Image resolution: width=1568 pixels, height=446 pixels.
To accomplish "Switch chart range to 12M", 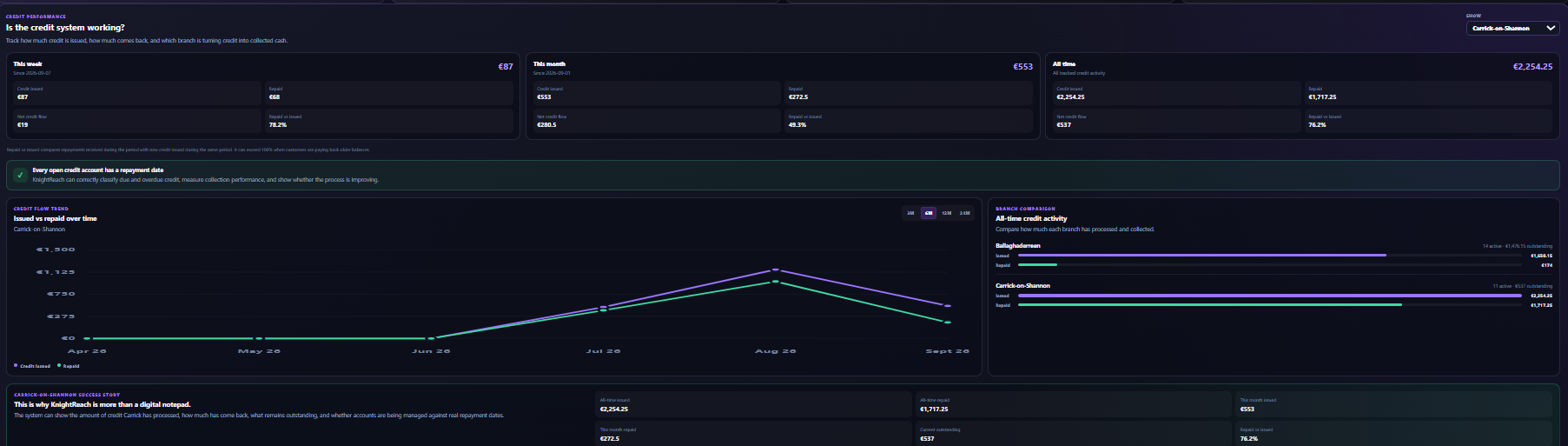I will pyautogui.click(x=947, y=212).
